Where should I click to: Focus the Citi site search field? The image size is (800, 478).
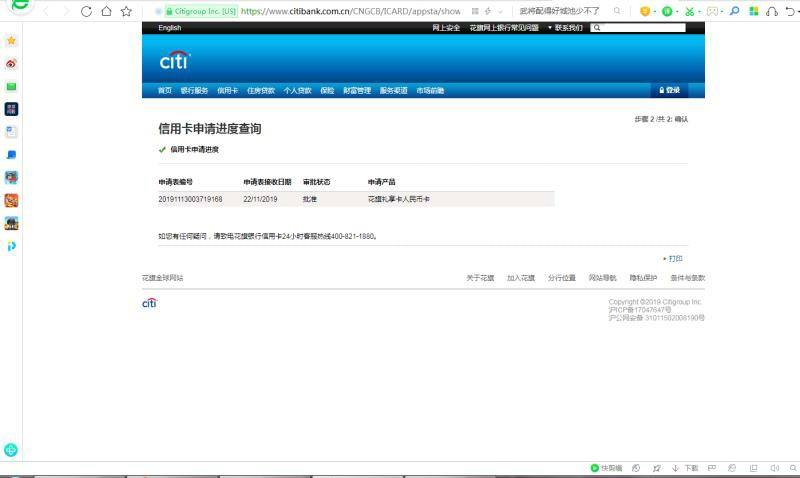[638, 28]
